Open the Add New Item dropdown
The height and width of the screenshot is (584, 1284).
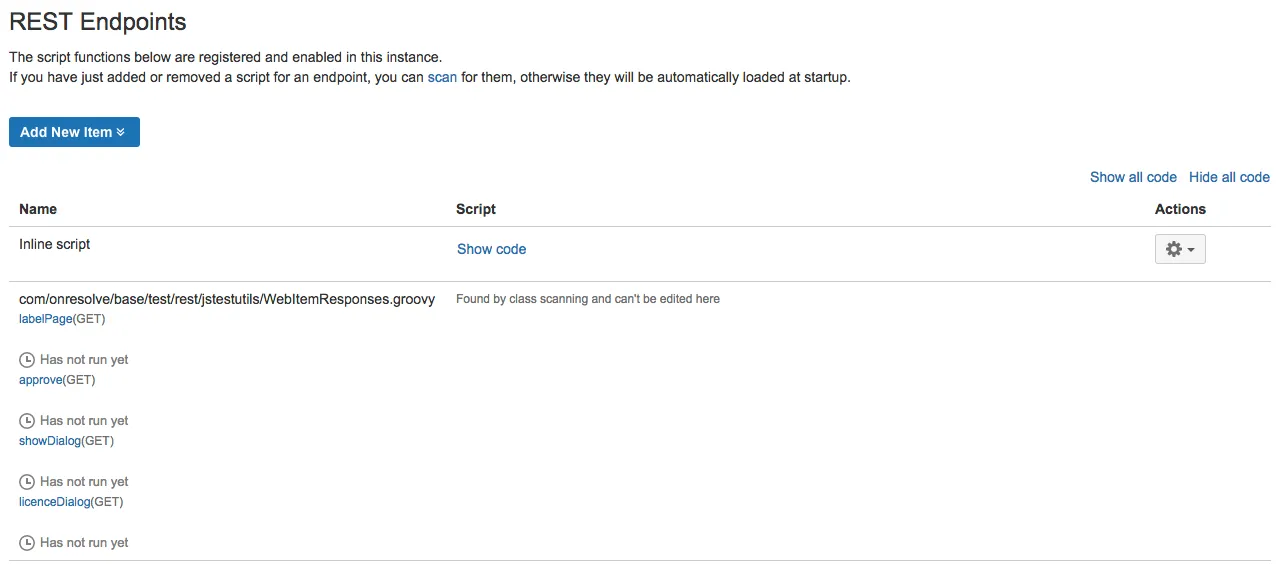(74, 132)
